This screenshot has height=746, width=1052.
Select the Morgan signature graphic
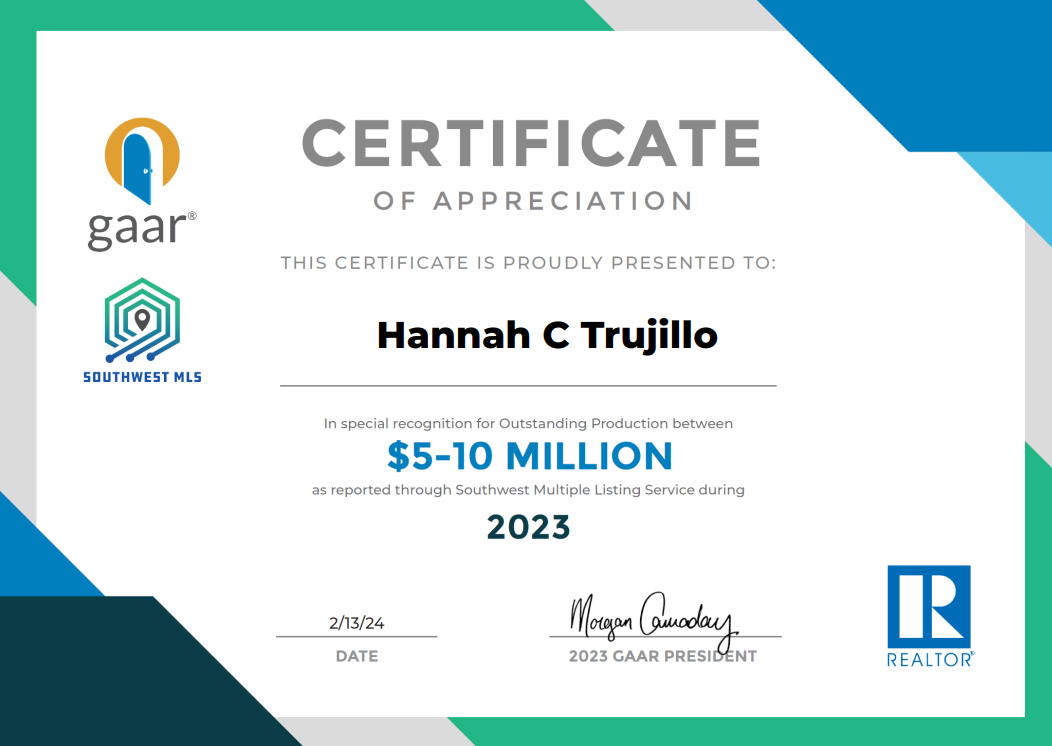point(652,614)
